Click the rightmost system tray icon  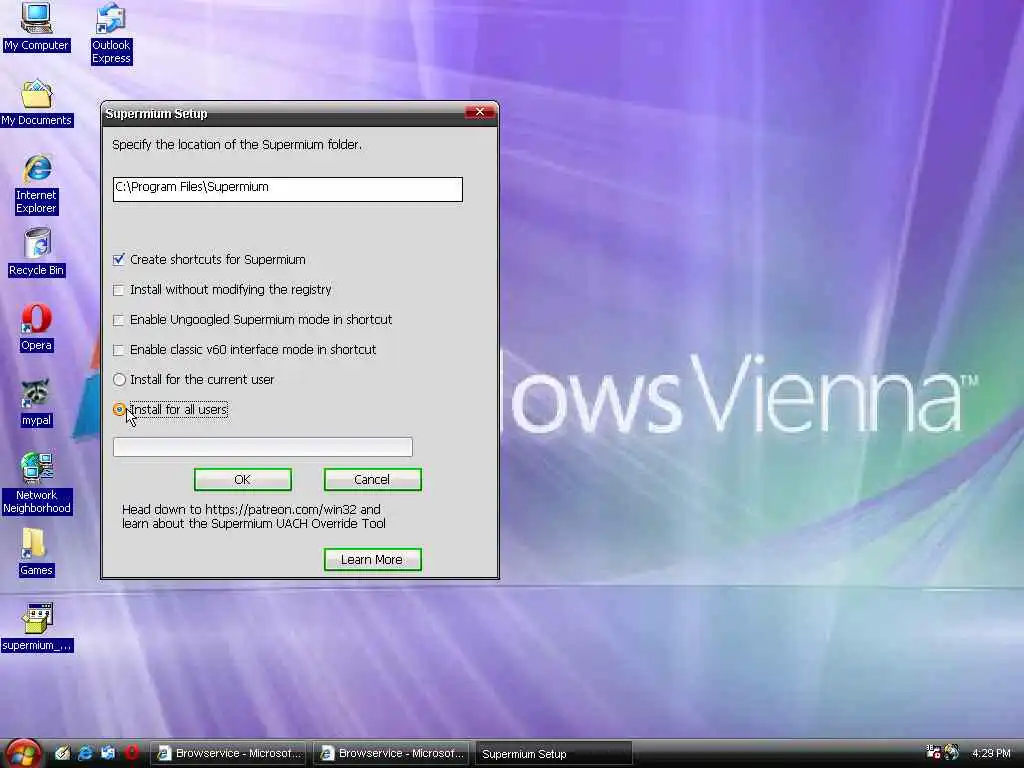point(952,752)
